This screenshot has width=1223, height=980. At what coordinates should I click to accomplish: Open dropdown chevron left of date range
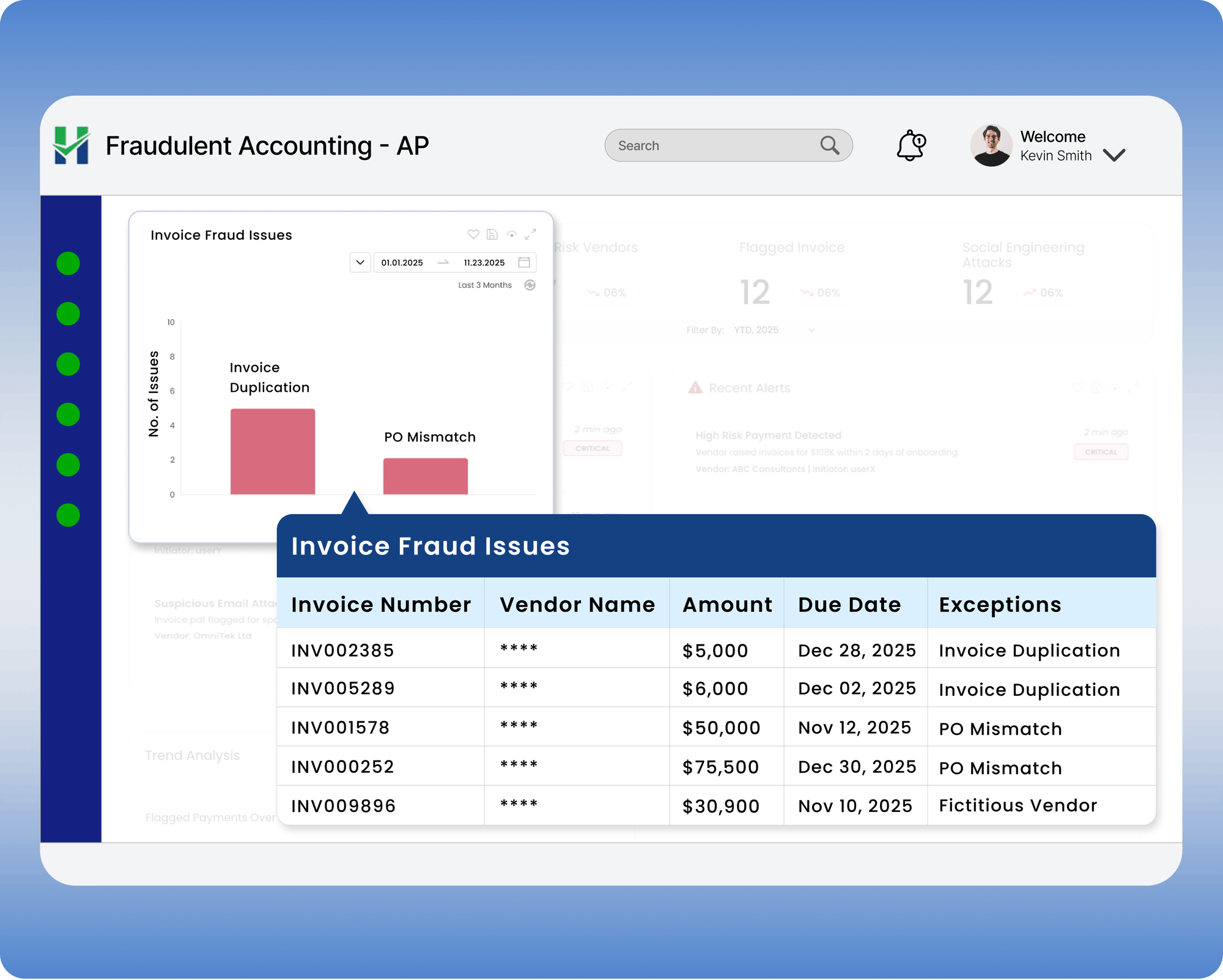coord(360,262)
